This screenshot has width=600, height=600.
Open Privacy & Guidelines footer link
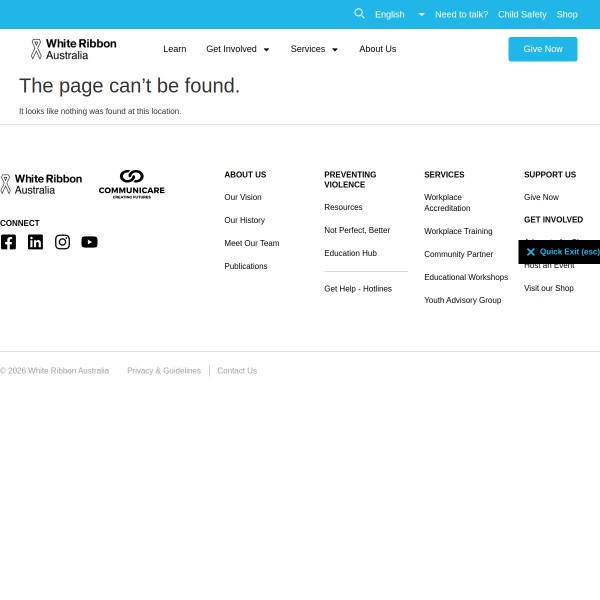[x=164, y=371]
